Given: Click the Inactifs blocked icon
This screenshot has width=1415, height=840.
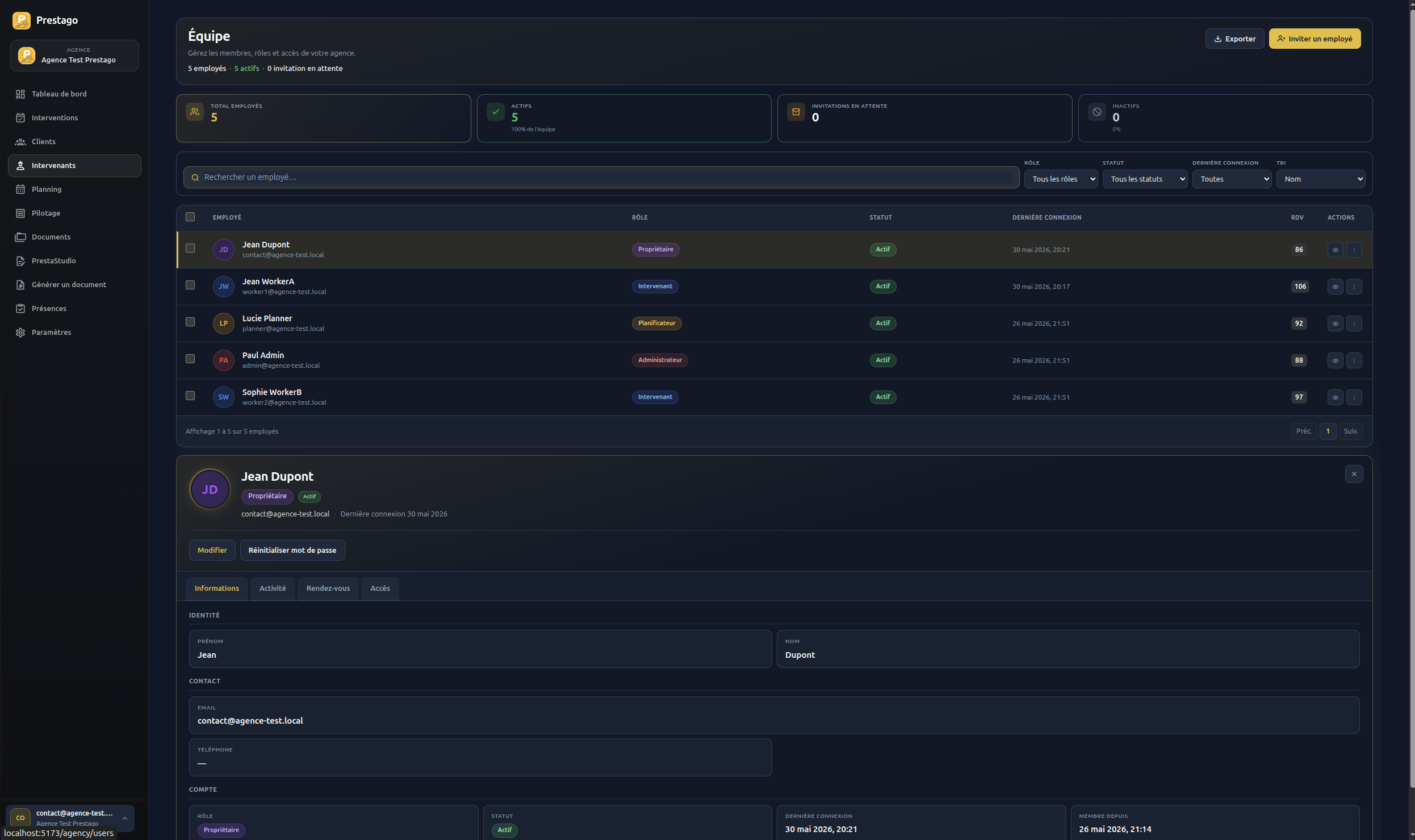Looking at the screenshot, I should coord(1097,112).
